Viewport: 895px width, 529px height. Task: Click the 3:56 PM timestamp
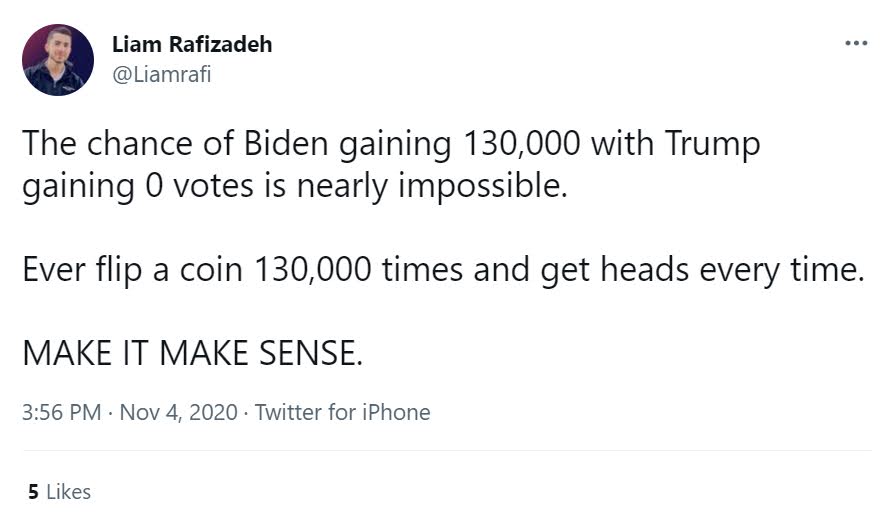[61, 412]
